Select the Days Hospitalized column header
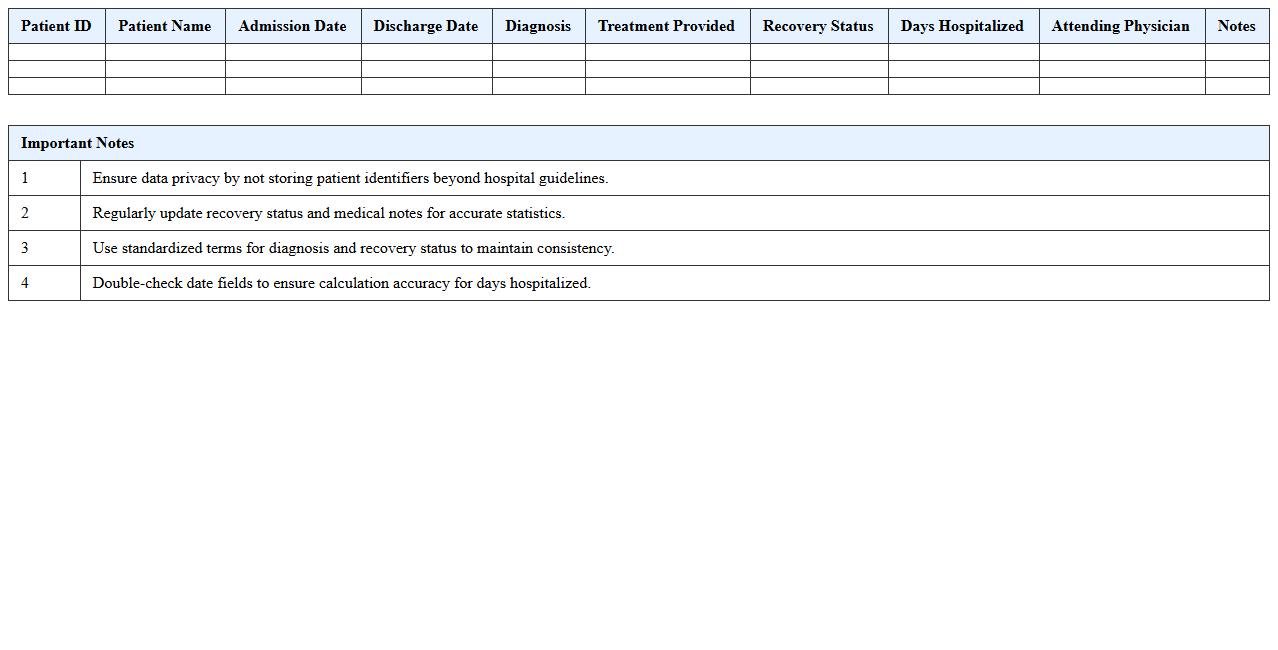Viewport: 1278px width, 650px height. (x=962, y=26)
